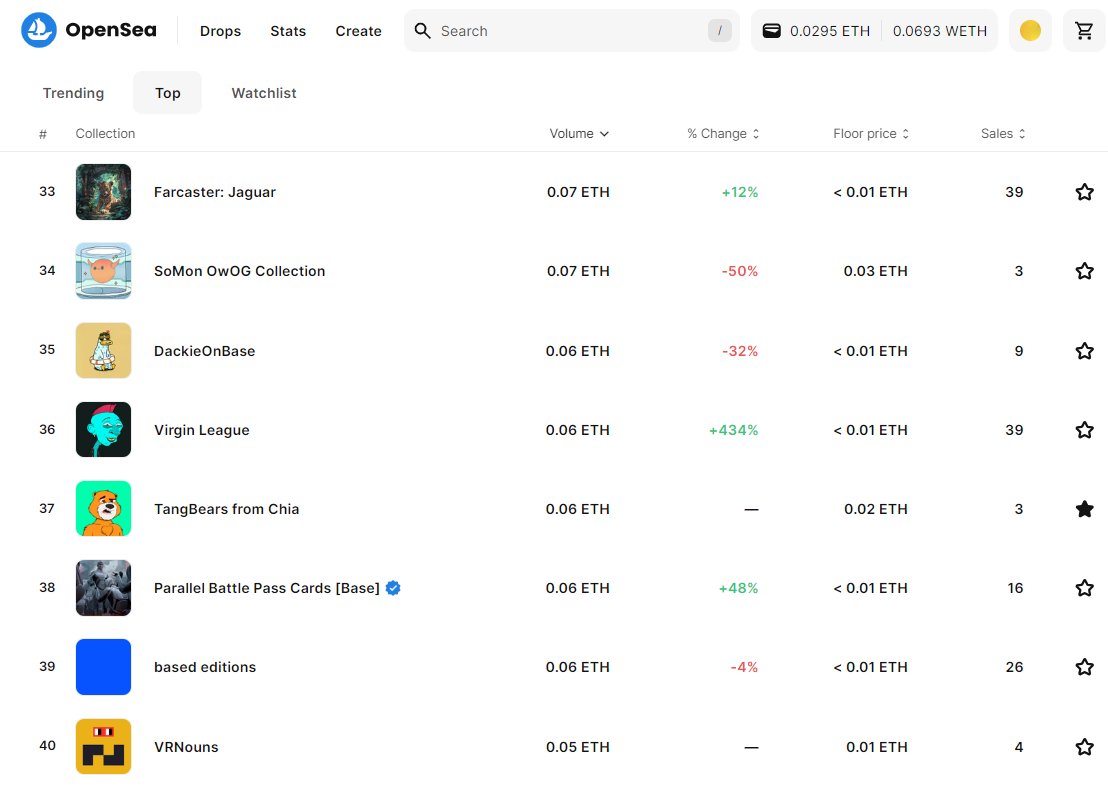Click the Collection column header
Viewport: 1108px width, 787px height.
[105, 134]
